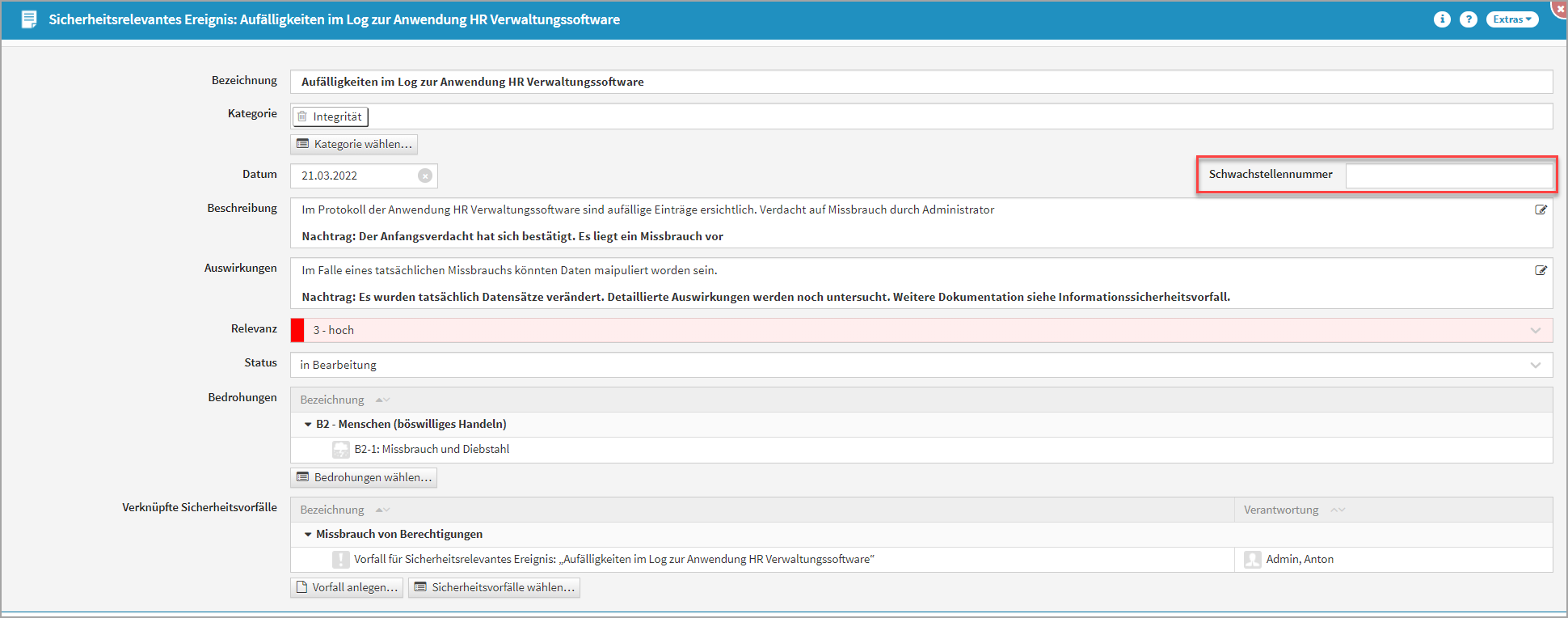Open the help question mark icon
1568x618 pixels.
pyautogui.click(x=1469, y=19)
